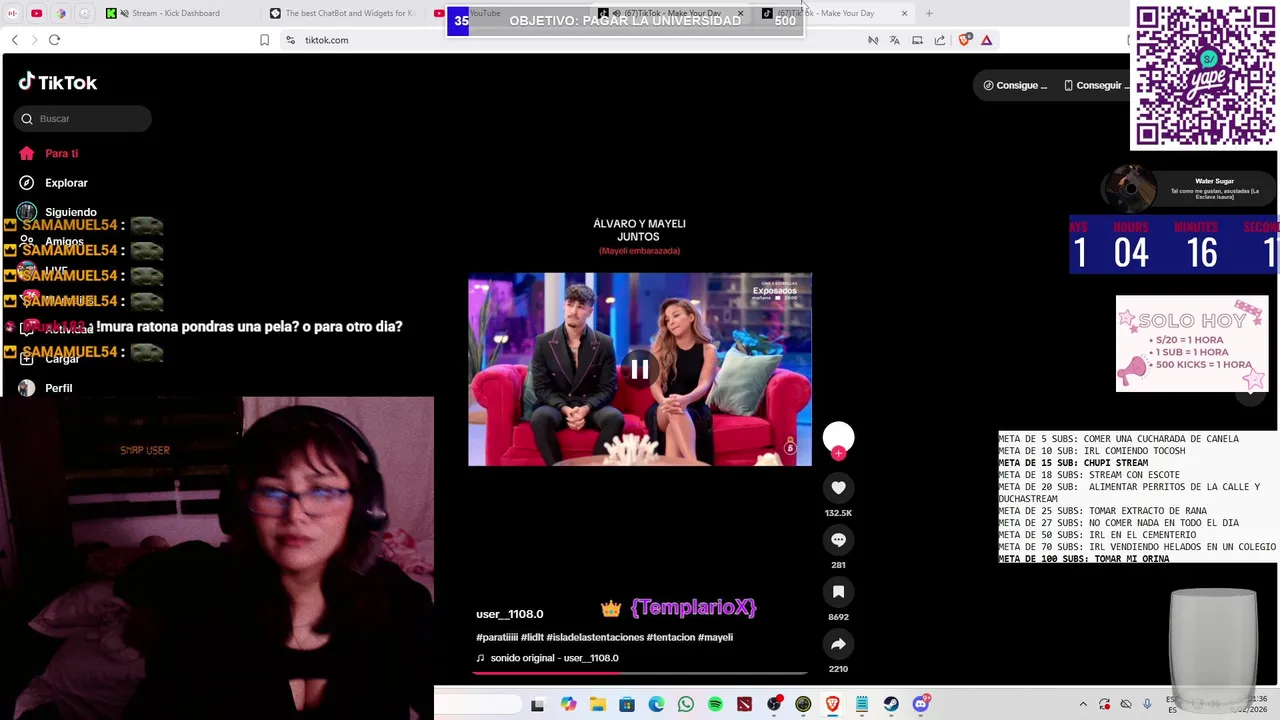The height and width of the screenshot is (720, 1280).
Task: Click the video progress bar
Action: point(639,673)
